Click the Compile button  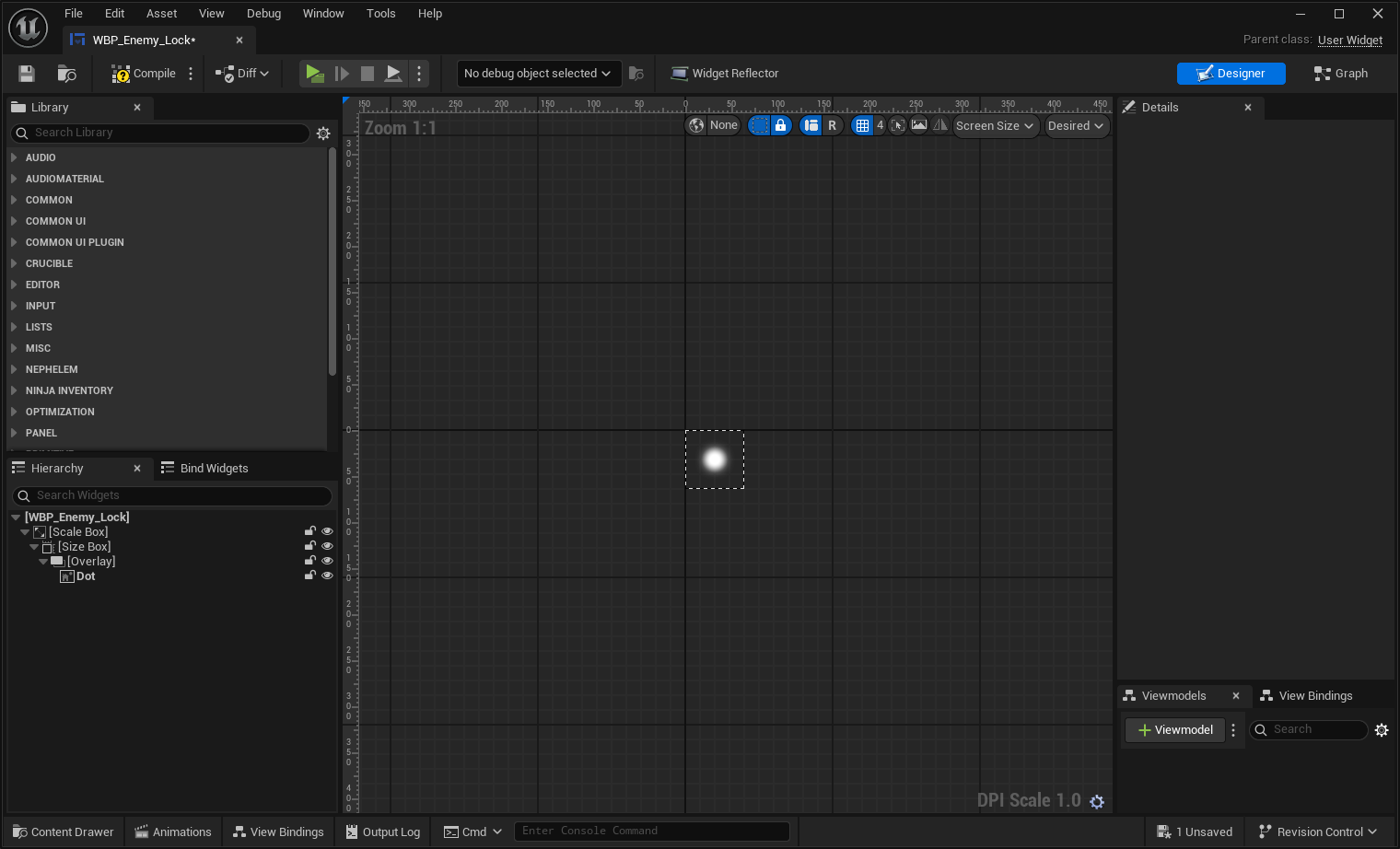coord(144,74)
